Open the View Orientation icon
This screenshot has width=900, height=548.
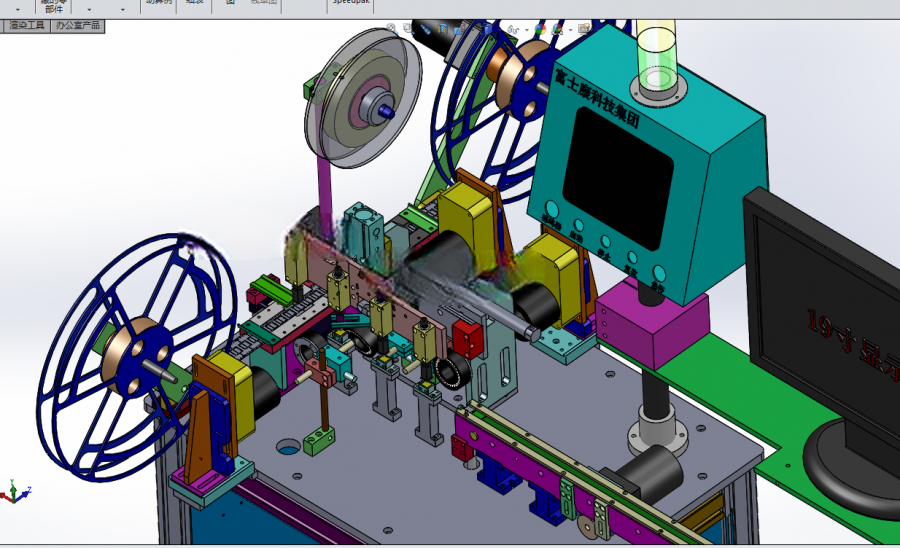click(459, 30)
